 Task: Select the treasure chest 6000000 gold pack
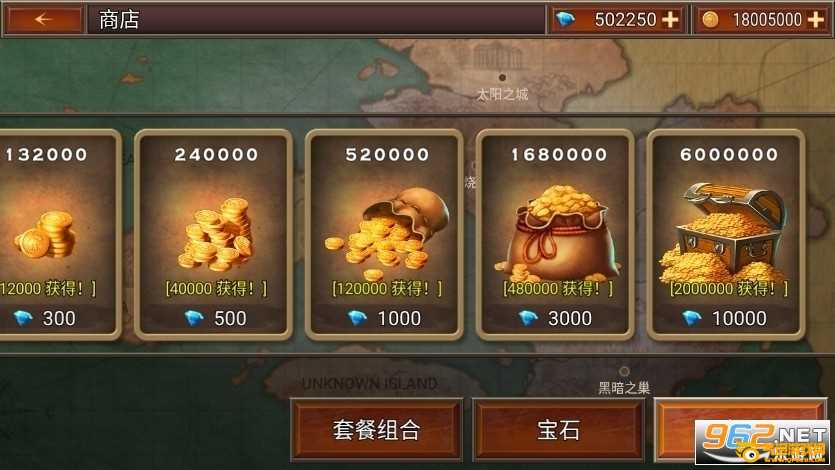[x=725, y=235]
